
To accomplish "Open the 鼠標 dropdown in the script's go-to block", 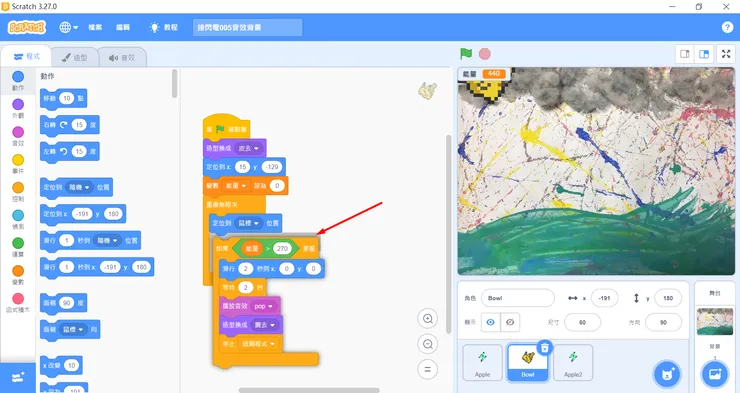I will (249, 223).
